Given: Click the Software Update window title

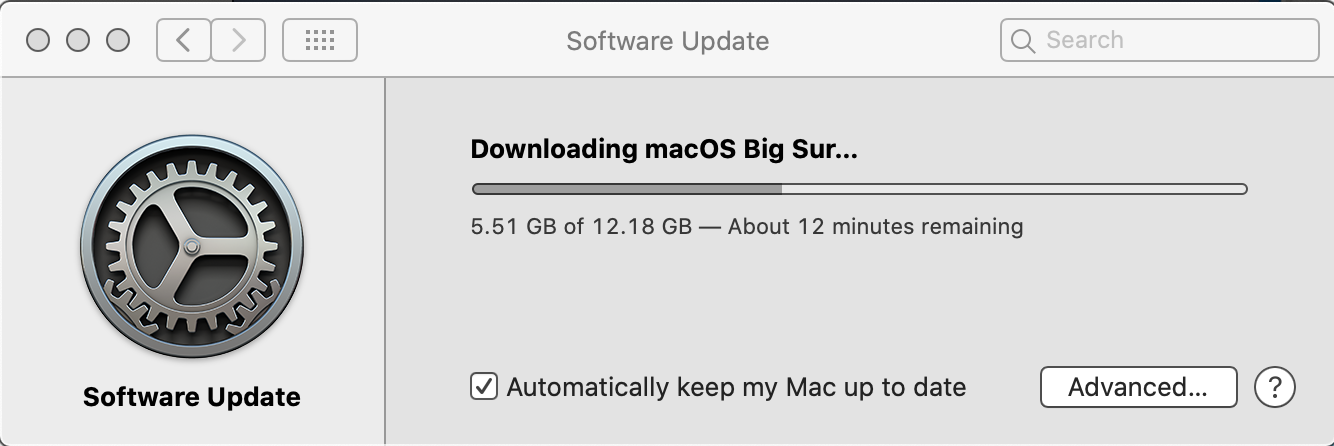Looking at the screenshot, I should 667,41.
